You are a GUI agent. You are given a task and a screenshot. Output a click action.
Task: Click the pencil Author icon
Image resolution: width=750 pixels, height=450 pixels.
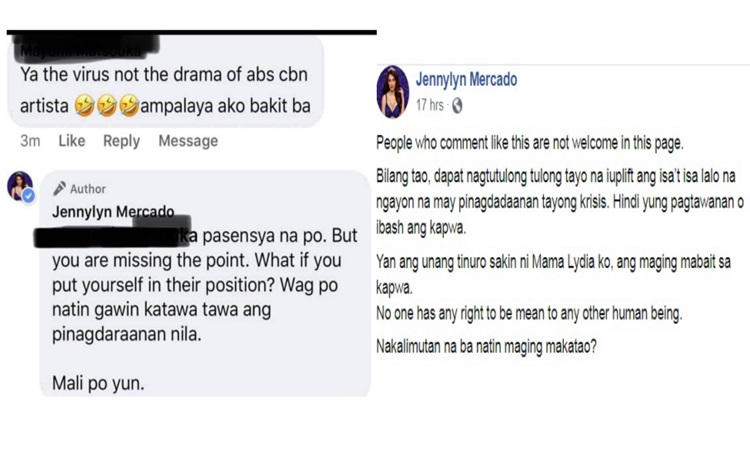click(x=59, y=188)
